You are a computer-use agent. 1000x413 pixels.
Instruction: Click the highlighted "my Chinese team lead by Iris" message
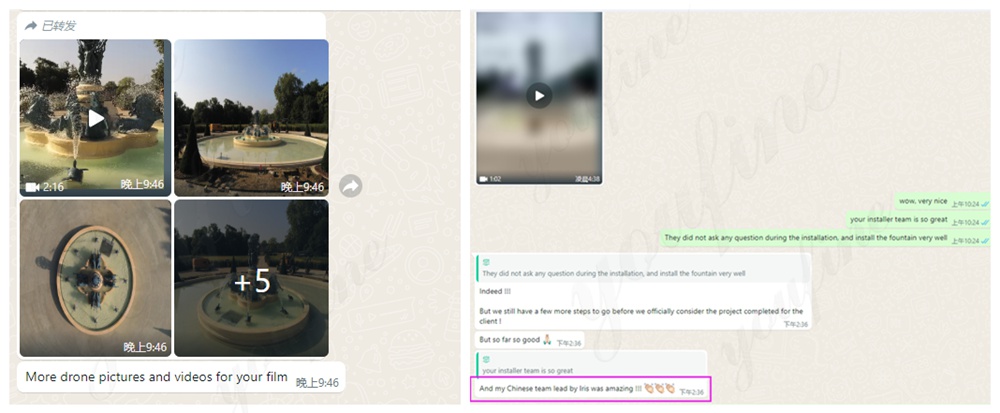(590, 389)
